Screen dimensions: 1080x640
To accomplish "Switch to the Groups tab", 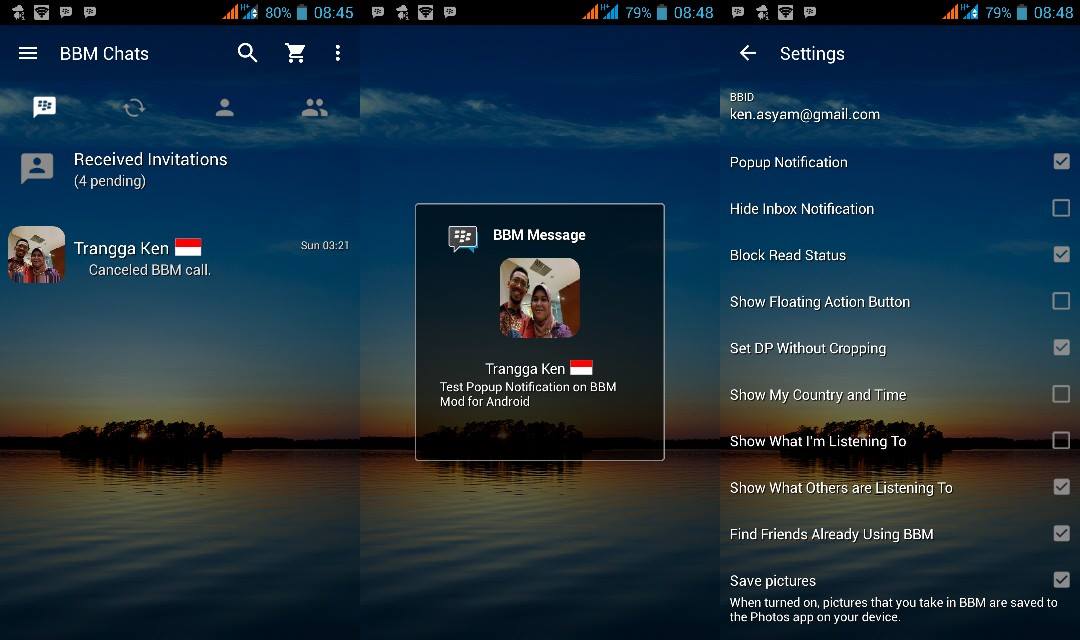I will click(x=315, y=107).
